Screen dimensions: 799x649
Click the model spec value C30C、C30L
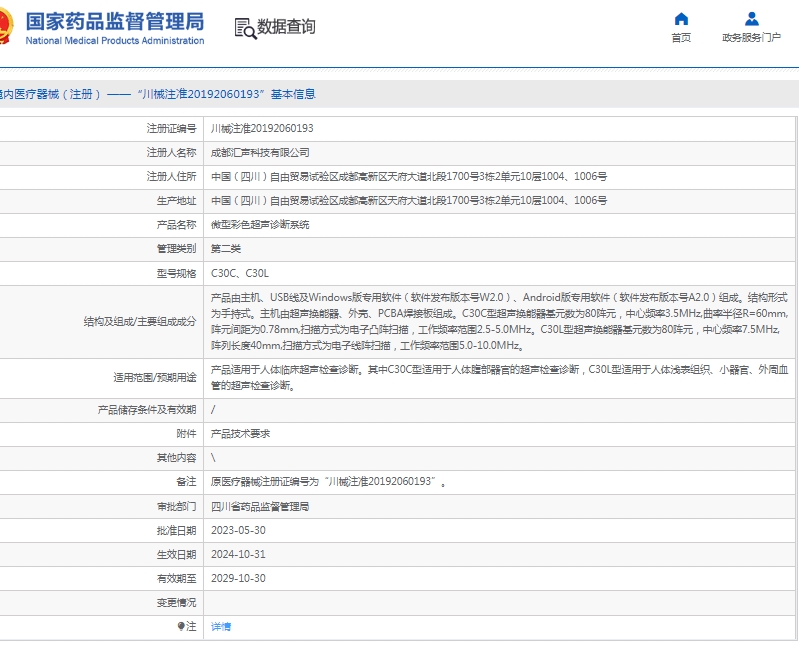[240, 273]
